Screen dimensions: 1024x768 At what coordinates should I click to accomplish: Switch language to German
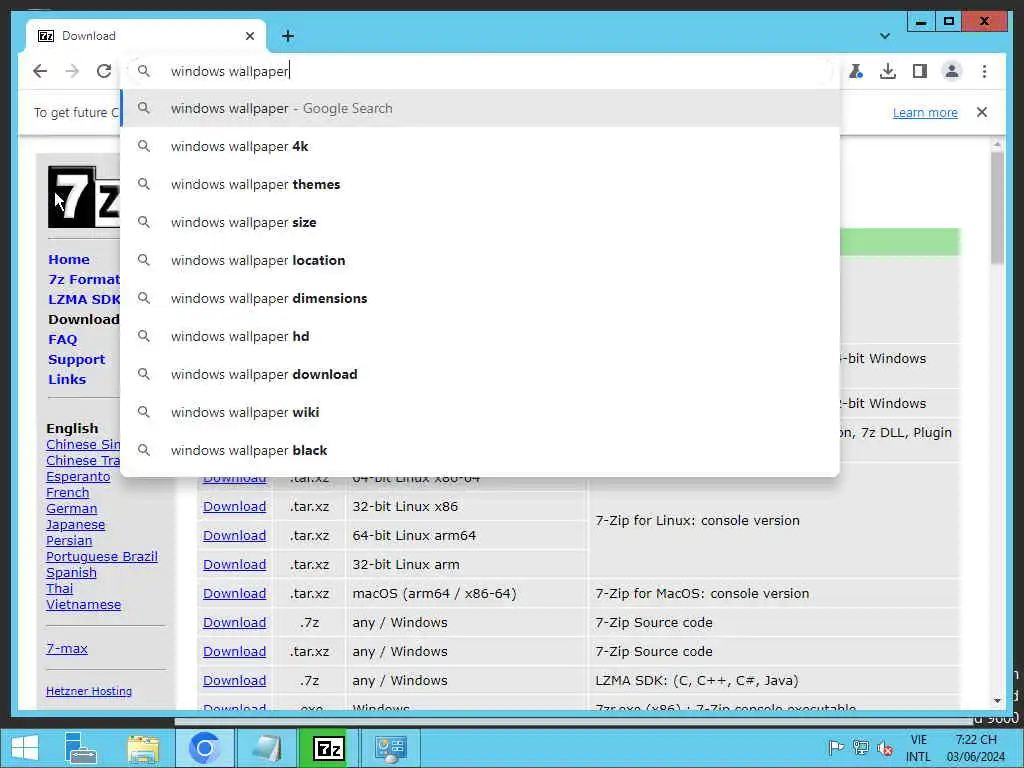pyautogui.click(x=71, y=509)
